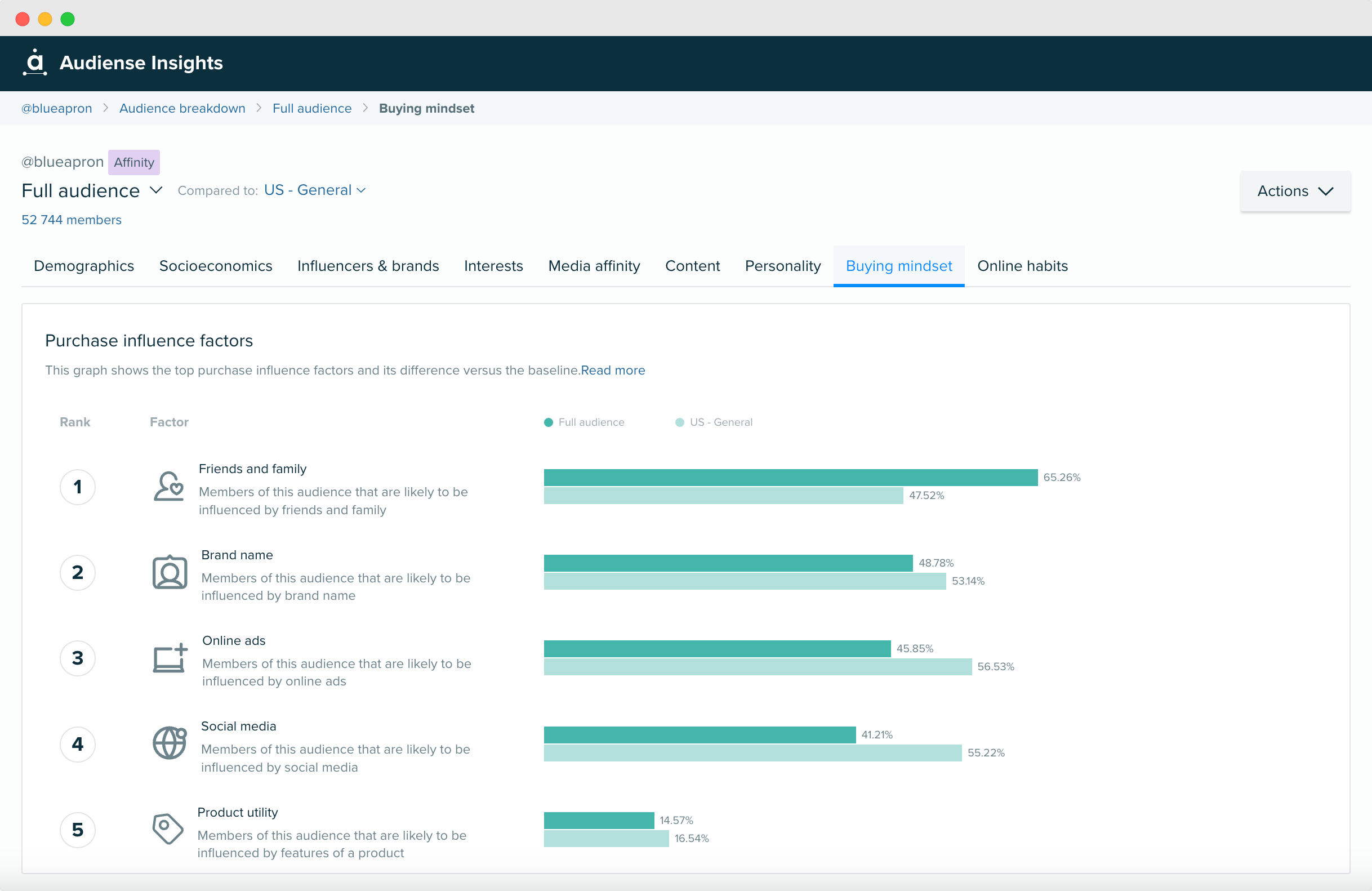Click the 55.22% Social media baseline bar
Image resolution: width=1372 pixels, height=891 pixels.
(753, 752)
